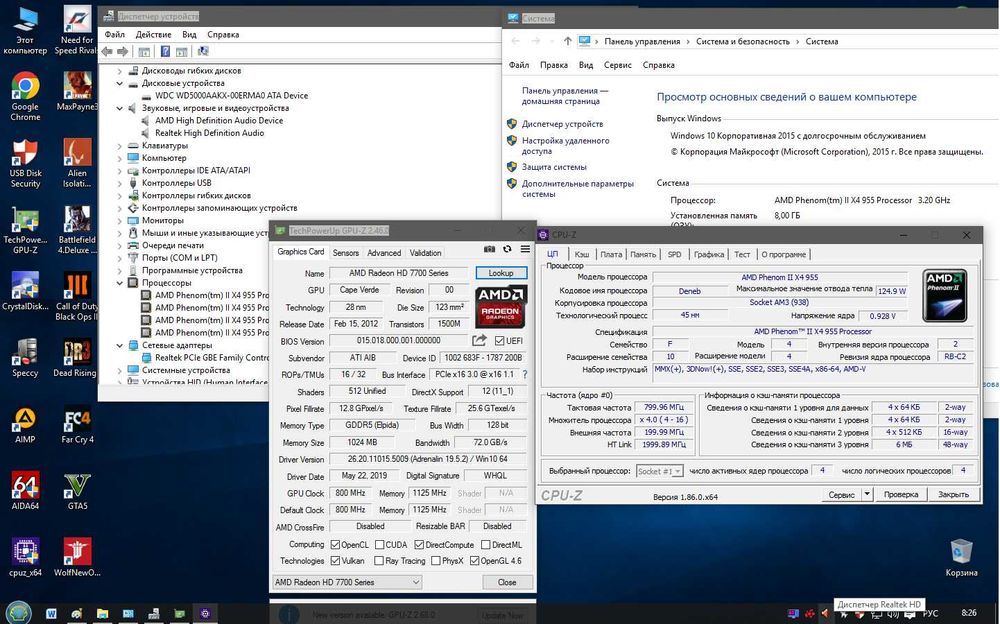Open the AMD Radeon HD 7700 Series dropdown

tap(348, 582)
